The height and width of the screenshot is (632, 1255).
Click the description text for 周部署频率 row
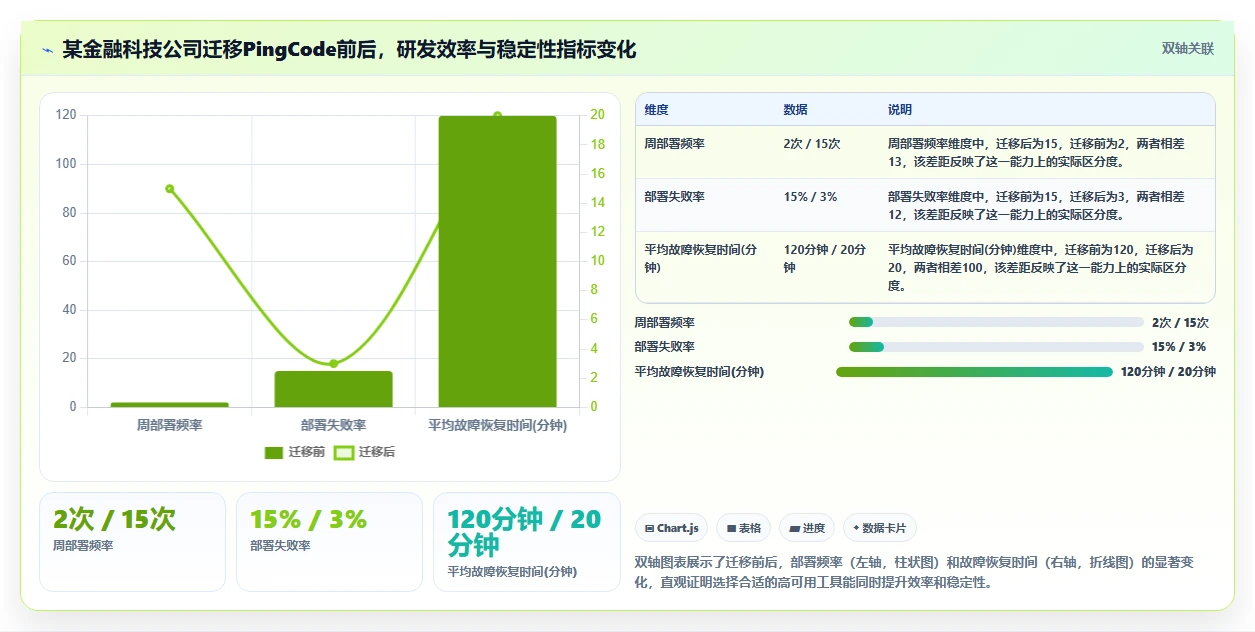click(1036, 152)
